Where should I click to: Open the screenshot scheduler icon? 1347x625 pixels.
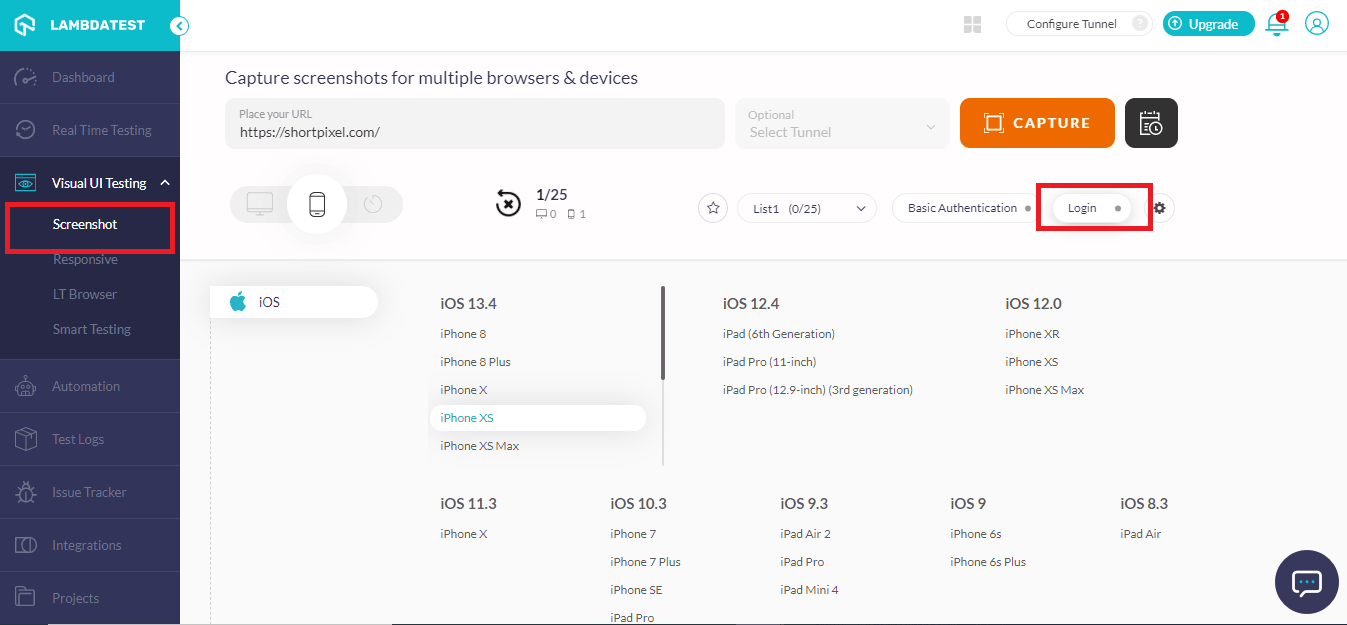(1150, 122)
